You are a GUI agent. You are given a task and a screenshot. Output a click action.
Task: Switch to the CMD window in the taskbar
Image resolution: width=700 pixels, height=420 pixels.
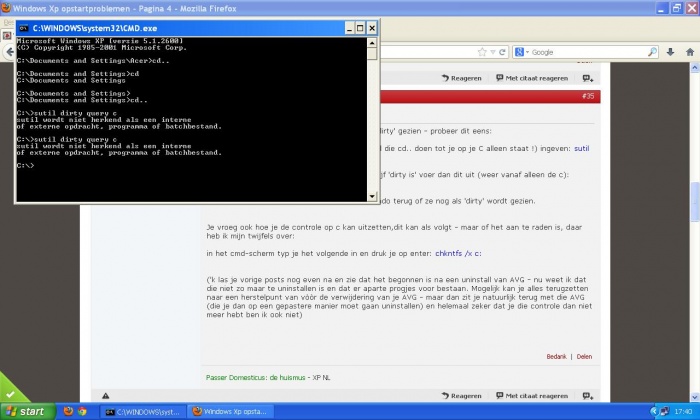click(143, 412)
